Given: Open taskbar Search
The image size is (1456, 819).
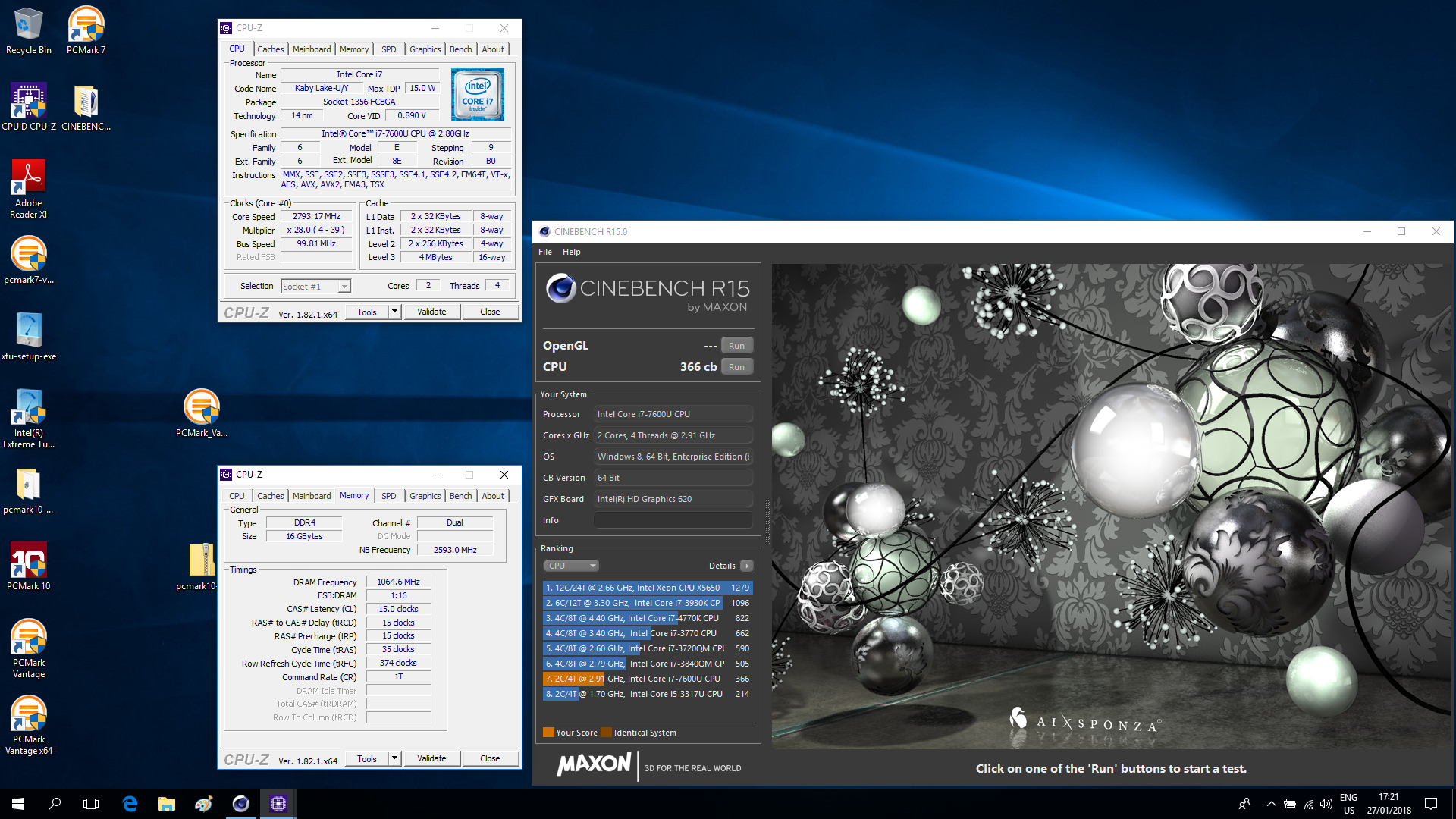Looking at the screenshot, I should coord(55,804).
